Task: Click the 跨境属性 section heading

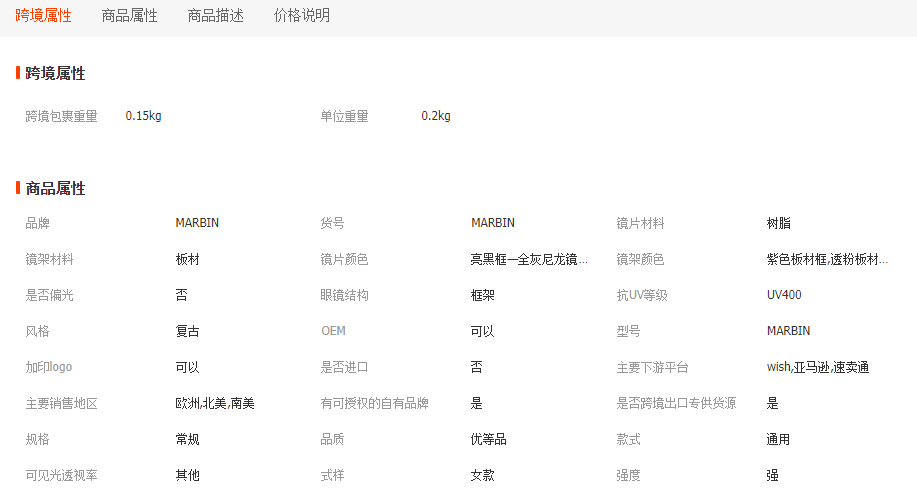Action: (x=55, y=73)
